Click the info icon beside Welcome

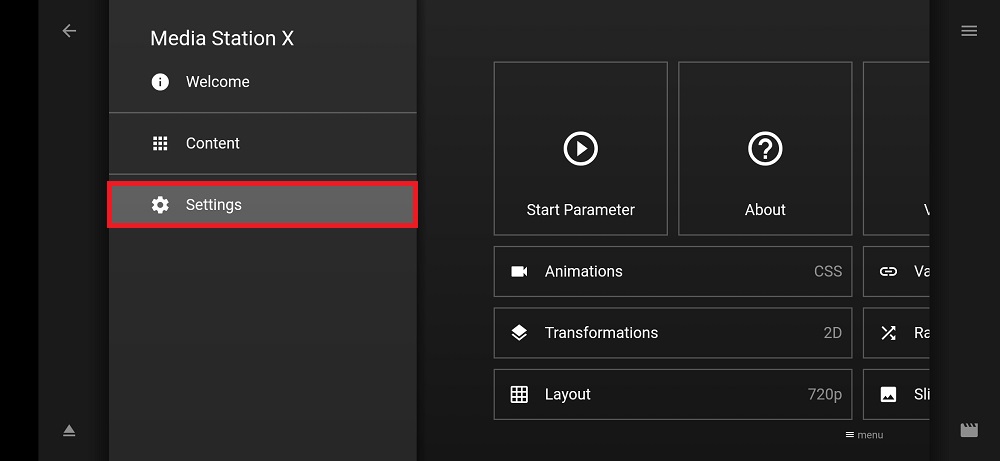click(160, 82)
